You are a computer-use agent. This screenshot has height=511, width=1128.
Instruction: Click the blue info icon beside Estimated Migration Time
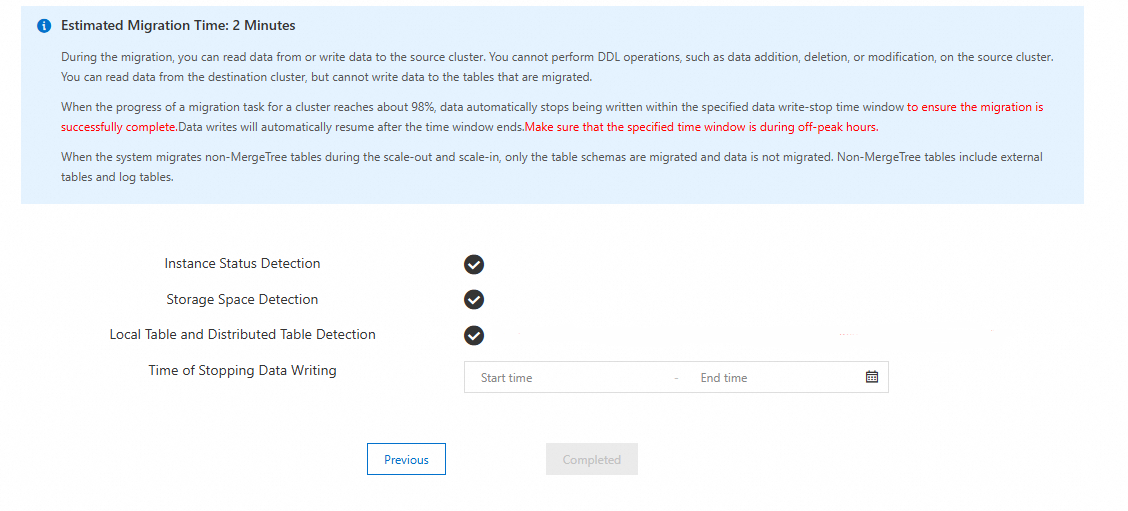click(x=44, y=26)
